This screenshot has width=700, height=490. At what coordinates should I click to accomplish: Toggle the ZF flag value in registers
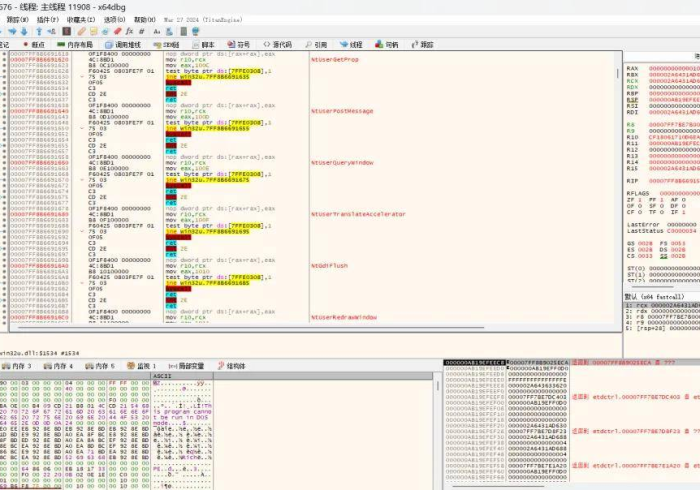tap(639, 199)
